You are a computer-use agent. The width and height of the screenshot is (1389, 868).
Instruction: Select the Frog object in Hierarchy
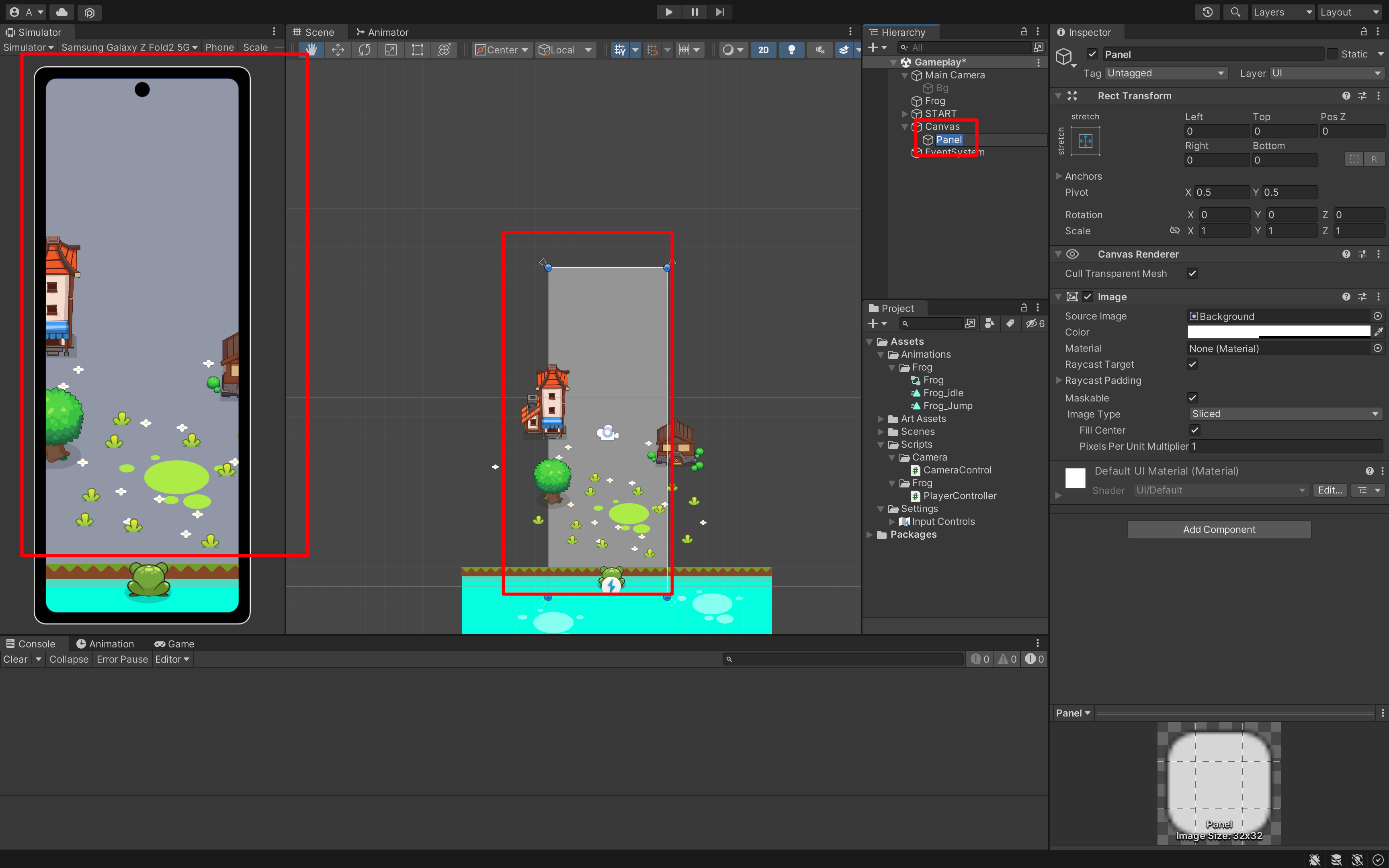pos(934,101)
